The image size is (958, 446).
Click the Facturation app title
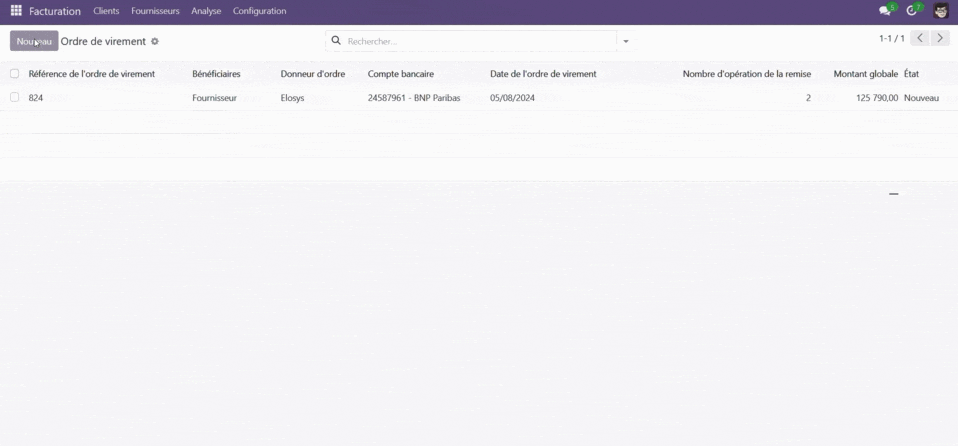coord(55,11)
